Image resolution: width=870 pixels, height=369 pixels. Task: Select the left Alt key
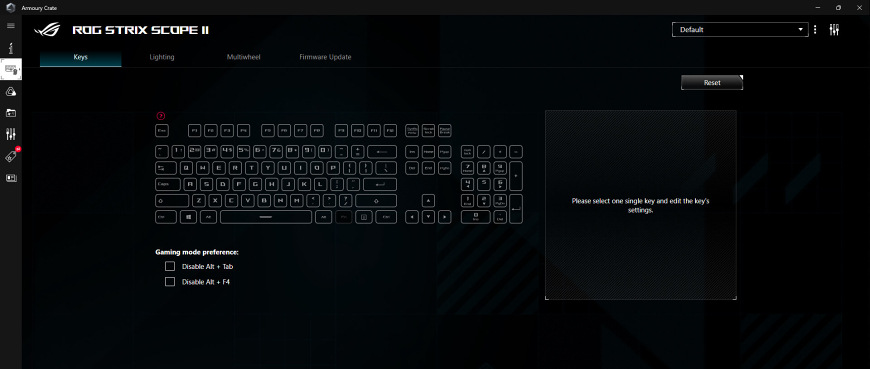(x=209, y=217)
